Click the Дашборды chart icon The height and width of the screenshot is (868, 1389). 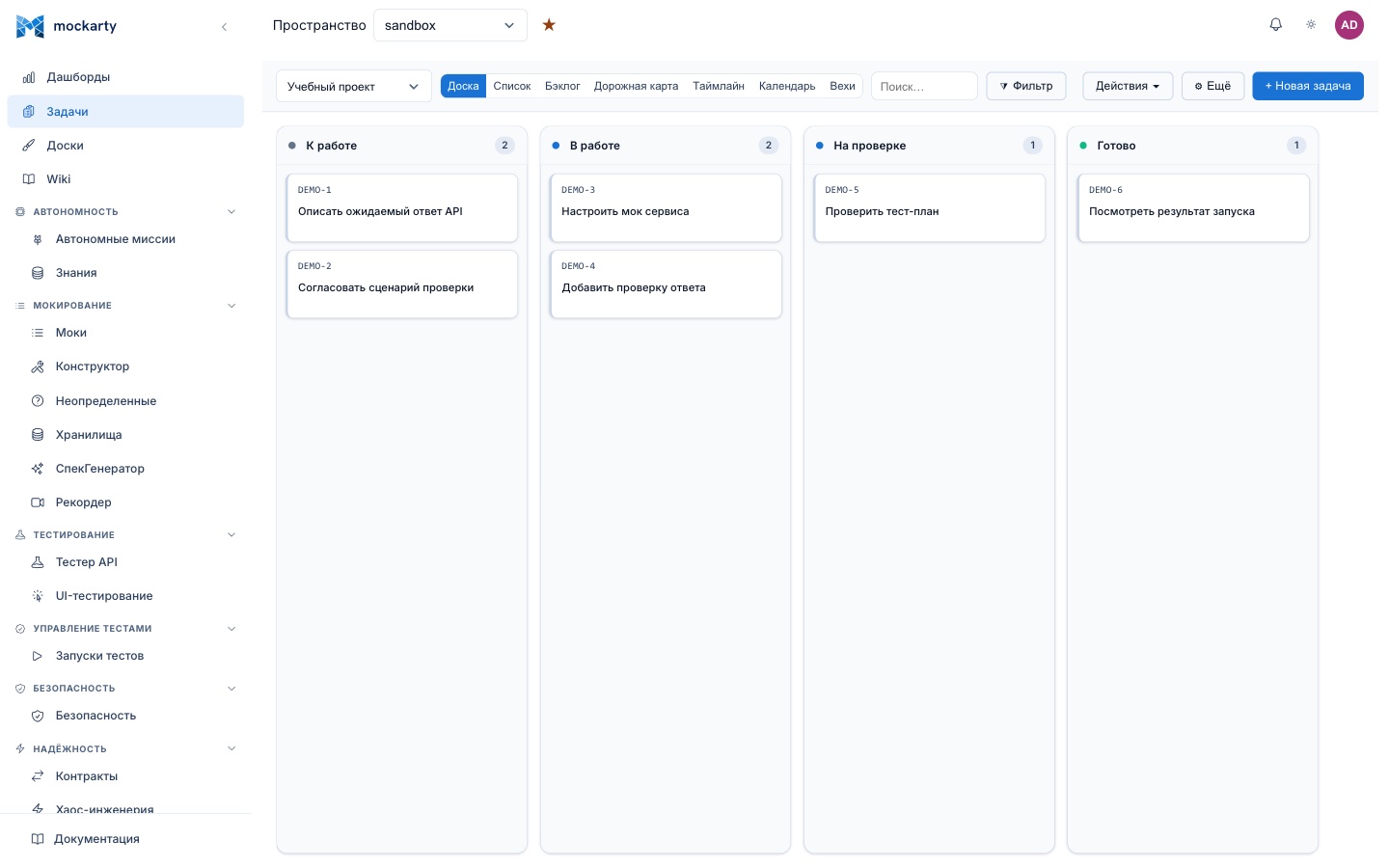[29, 77]
